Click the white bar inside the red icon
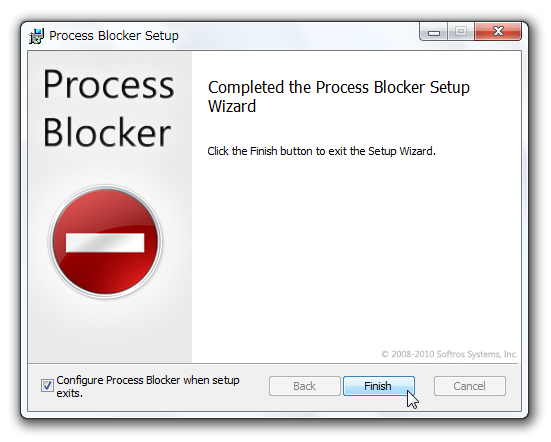This screenshot has height=442, width=551. [x=105, y=242]
